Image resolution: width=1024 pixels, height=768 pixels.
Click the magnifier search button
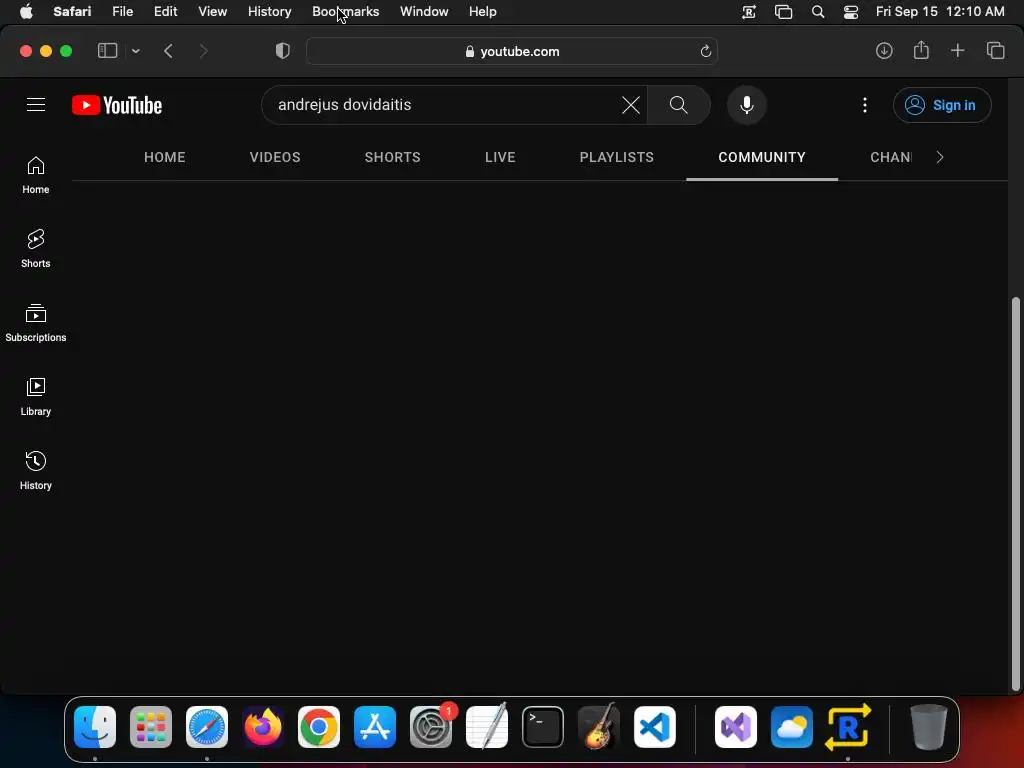click(x=679, y=104)
